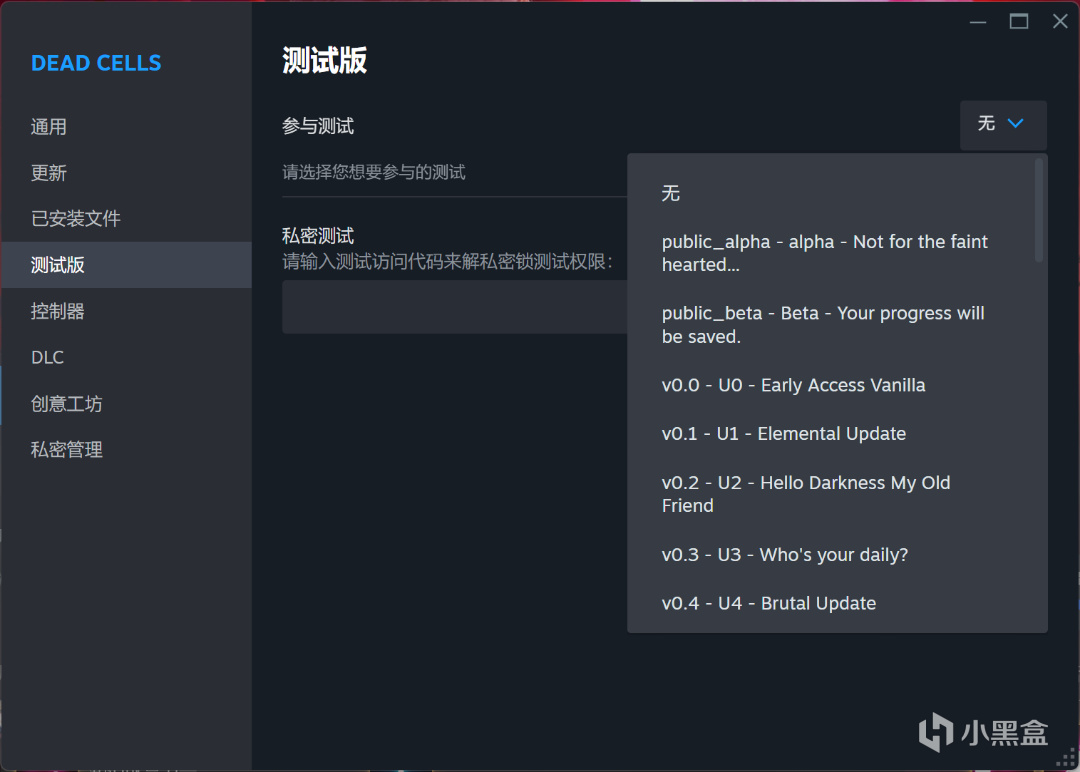Open the 通用 settings tab
This screenshot has width=1080, height=772.
pyautogui.click(x=49, y=127)
